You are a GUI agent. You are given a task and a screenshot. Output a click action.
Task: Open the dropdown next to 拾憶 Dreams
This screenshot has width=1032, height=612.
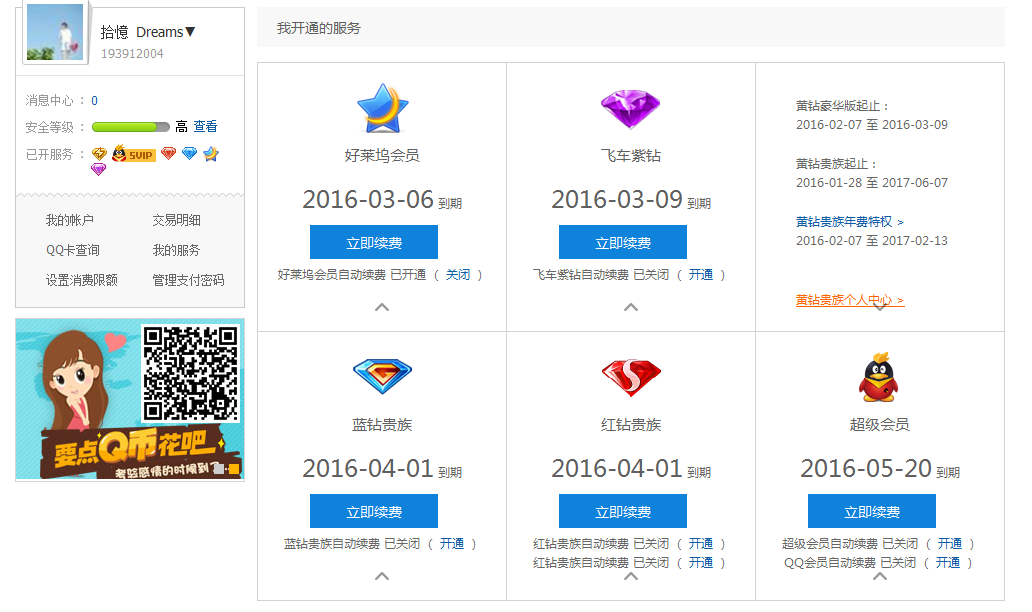point(190,32)
